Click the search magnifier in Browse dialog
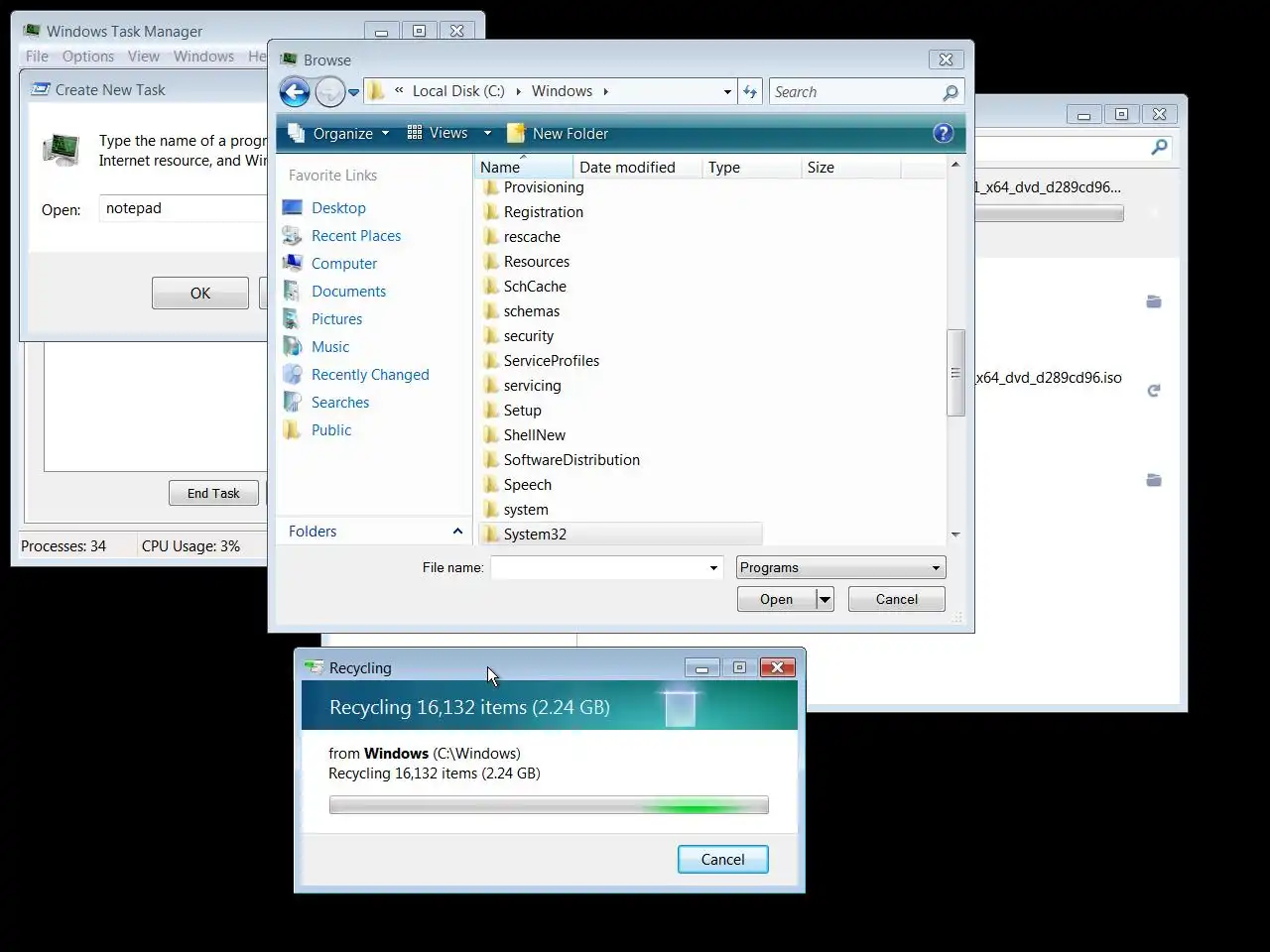This screenshot has width=1270, height=952. (x=951, y=92)
